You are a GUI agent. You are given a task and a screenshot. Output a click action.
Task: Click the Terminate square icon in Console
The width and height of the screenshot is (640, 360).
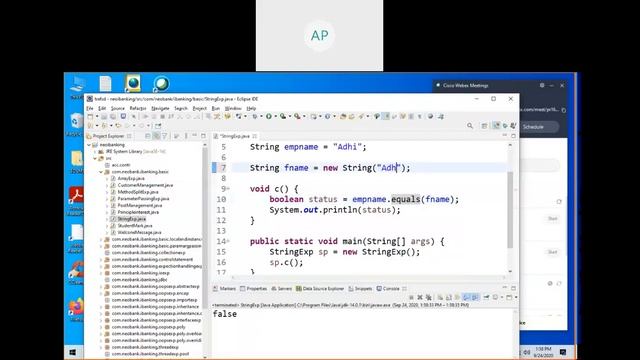pos(411,297)
